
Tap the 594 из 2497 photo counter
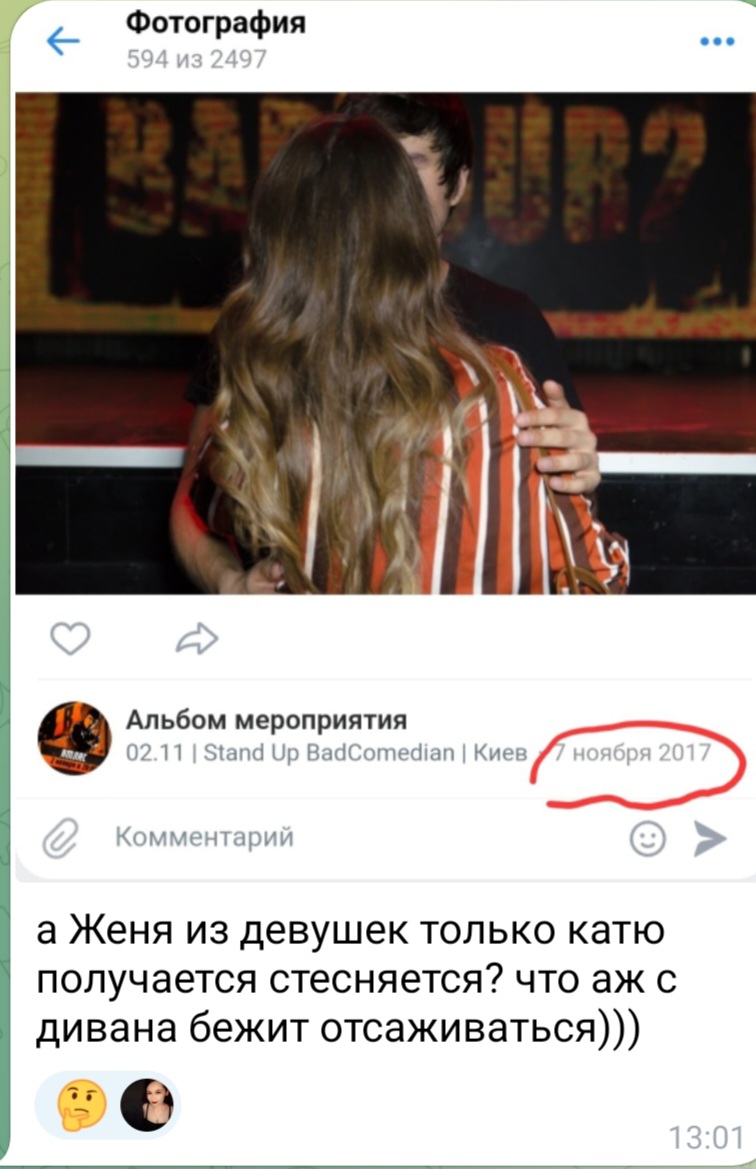pos(196,59)
